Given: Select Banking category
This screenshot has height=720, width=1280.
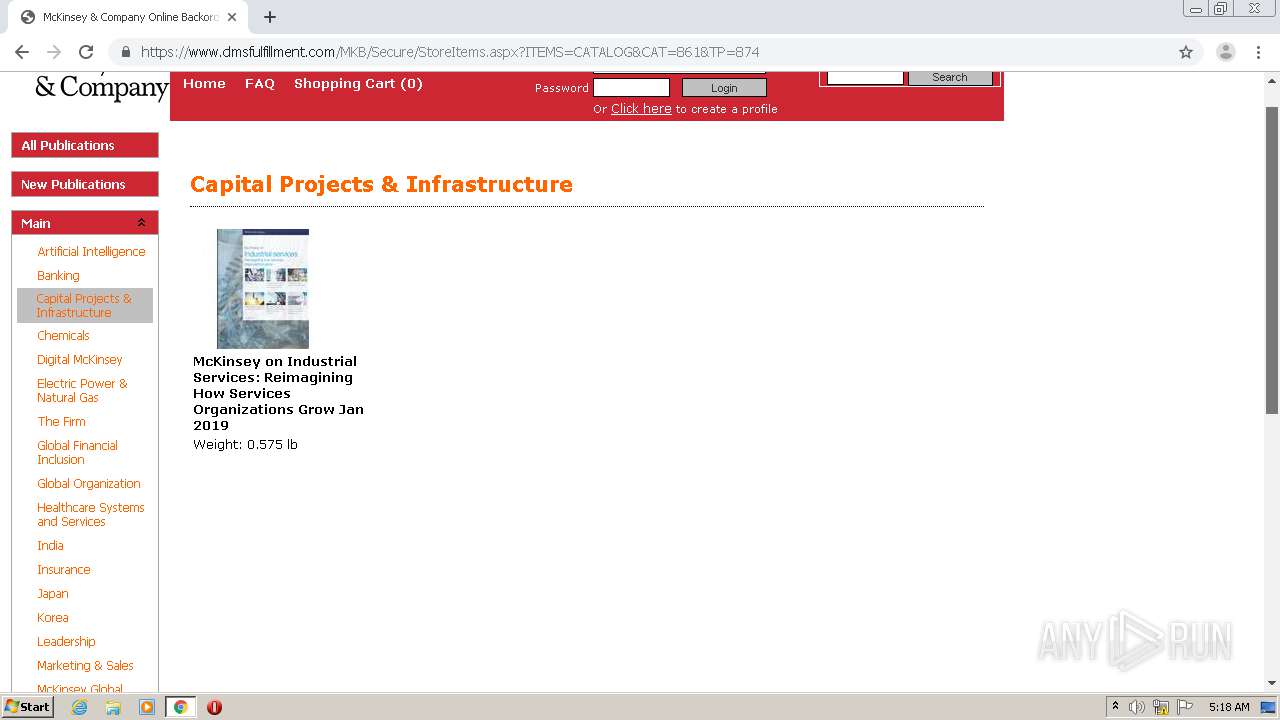Looking at the screenshot, I should click(58, 276).
